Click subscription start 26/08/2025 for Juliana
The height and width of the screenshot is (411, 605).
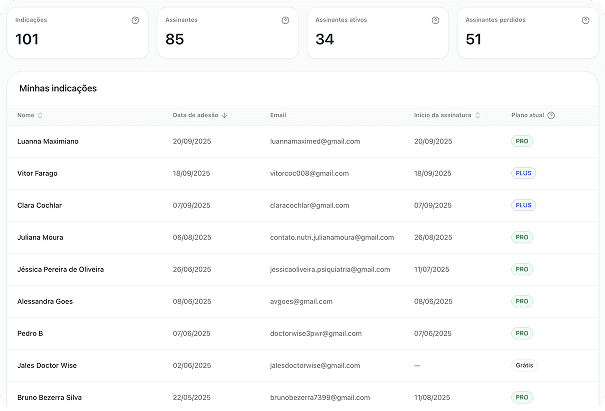[433, 238]
